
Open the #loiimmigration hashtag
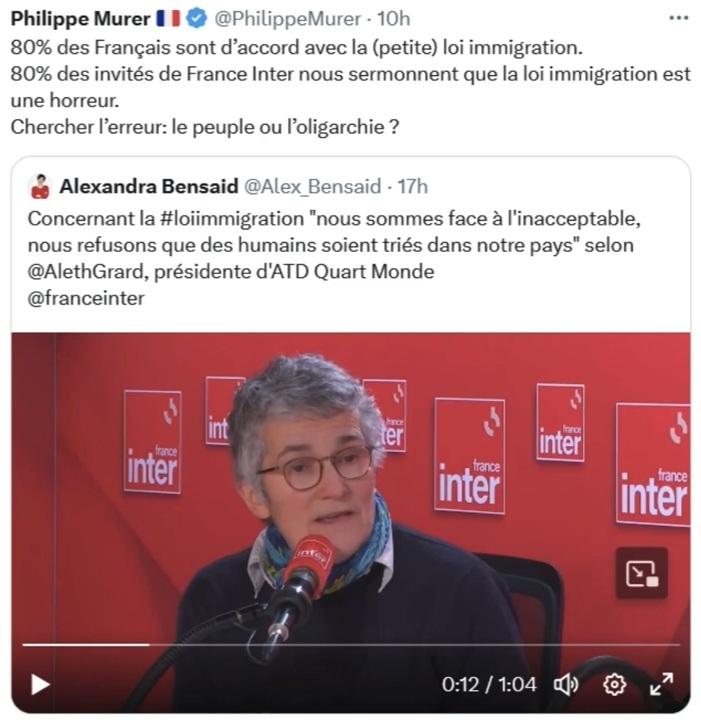232,219
